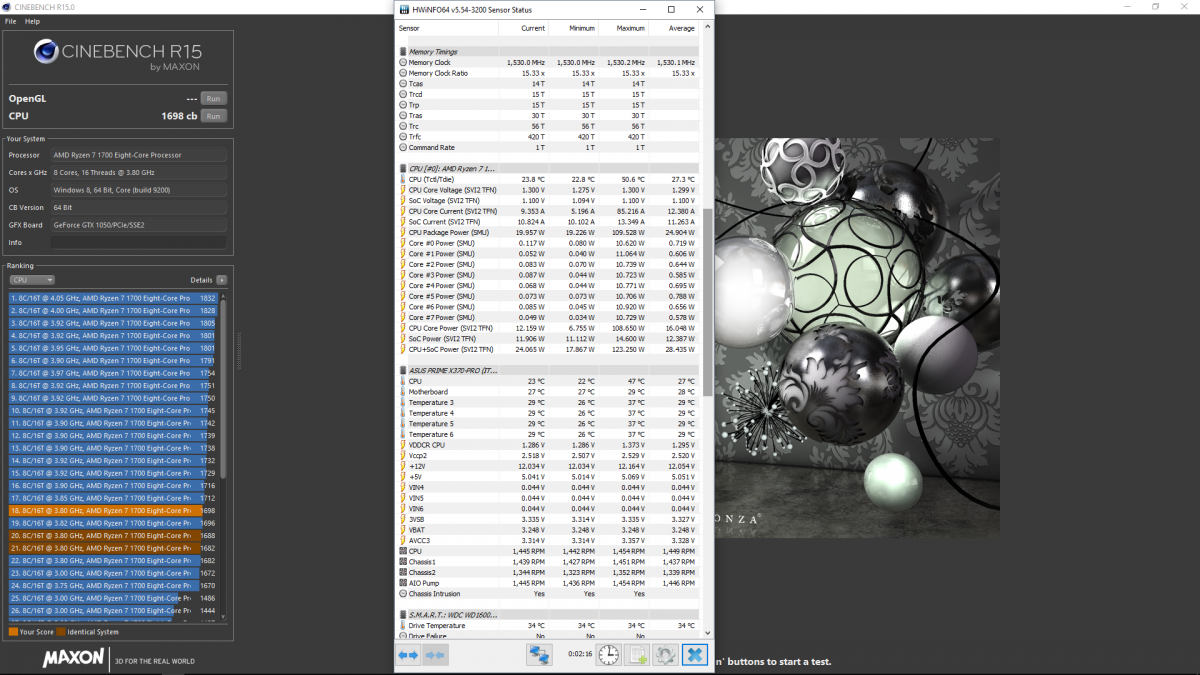Run the OpenGL benchmark

coord(212,98)
